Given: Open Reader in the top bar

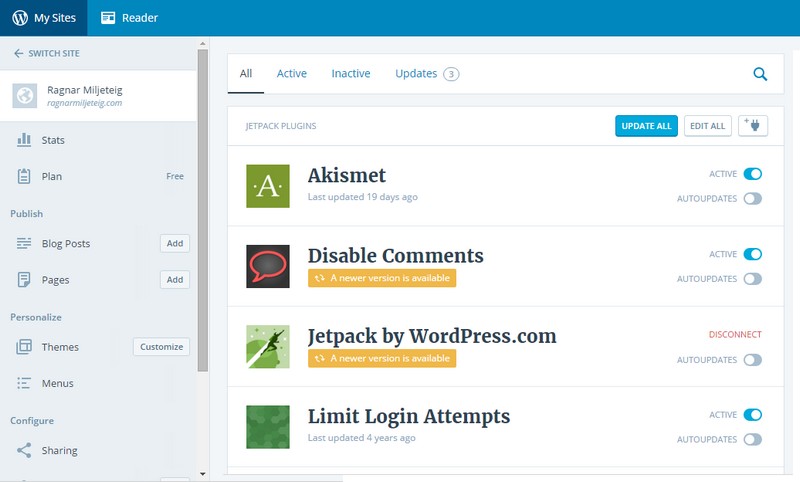Looking at the screenshot, I should click(129, 18).
